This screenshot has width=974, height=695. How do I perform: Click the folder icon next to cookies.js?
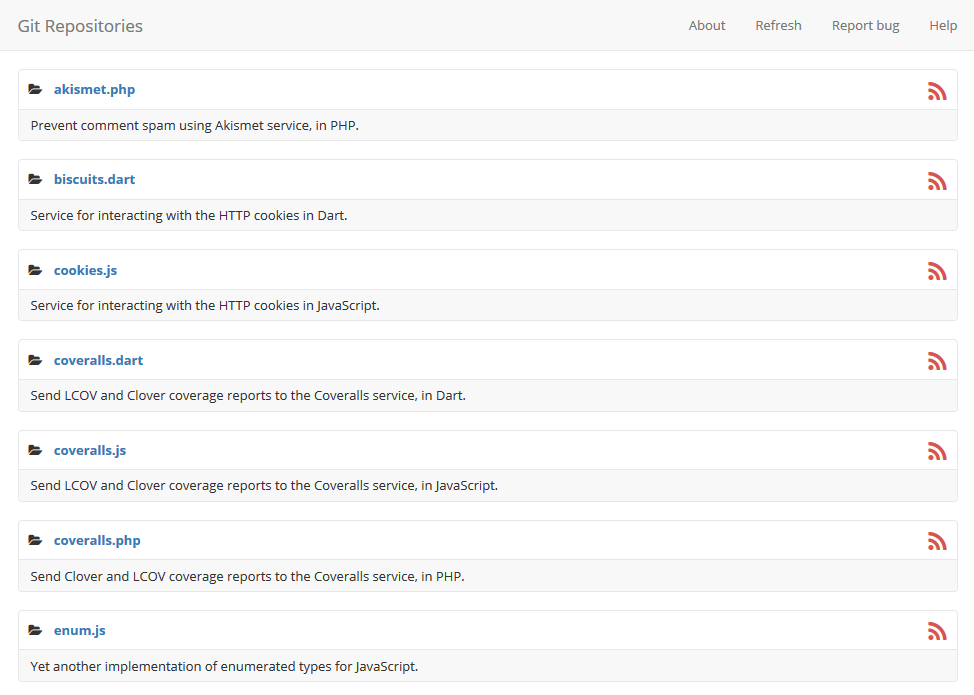point(36,269)
